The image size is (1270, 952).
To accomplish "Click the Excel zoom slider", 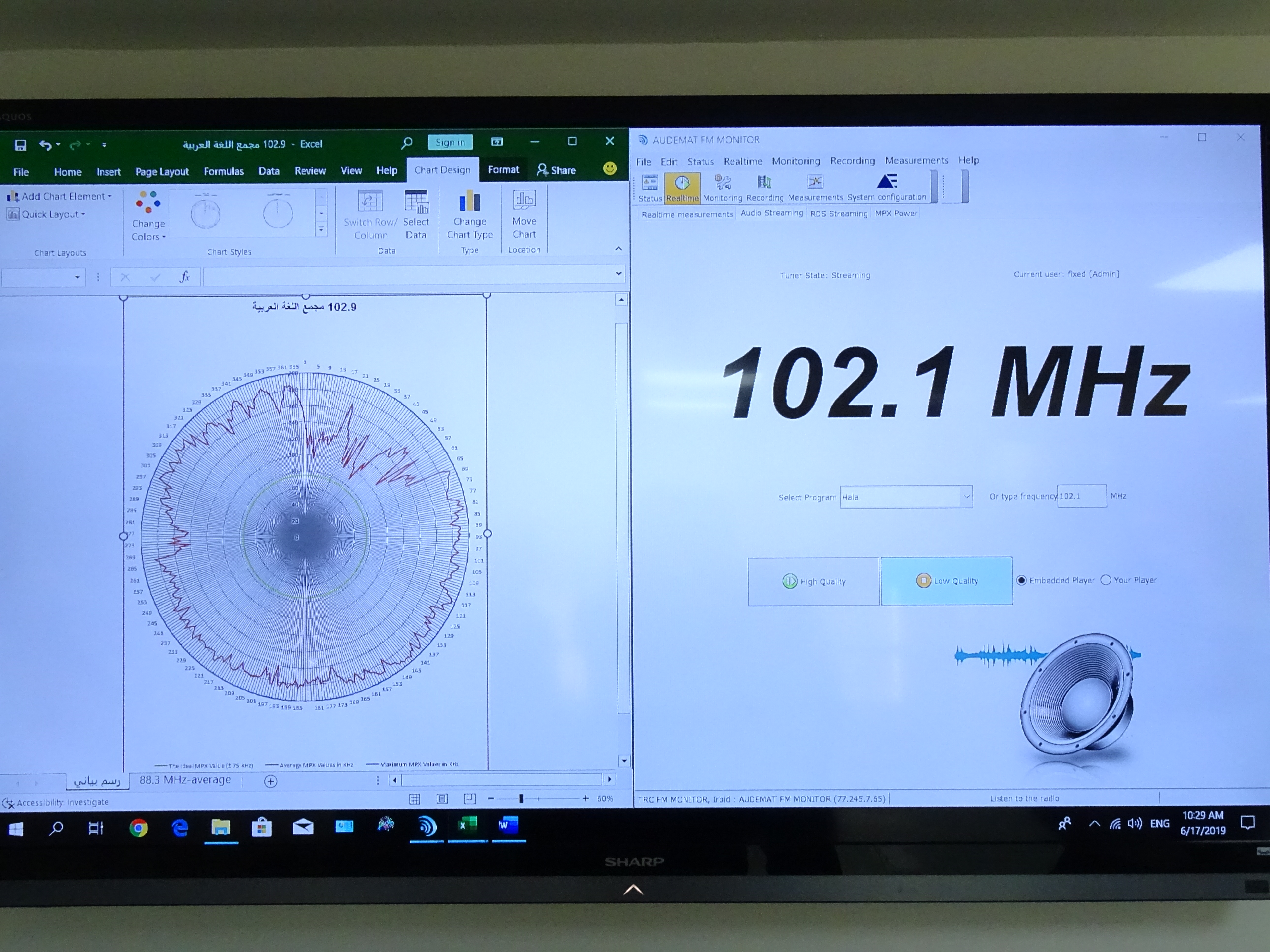I will click(x=521, y=798).
